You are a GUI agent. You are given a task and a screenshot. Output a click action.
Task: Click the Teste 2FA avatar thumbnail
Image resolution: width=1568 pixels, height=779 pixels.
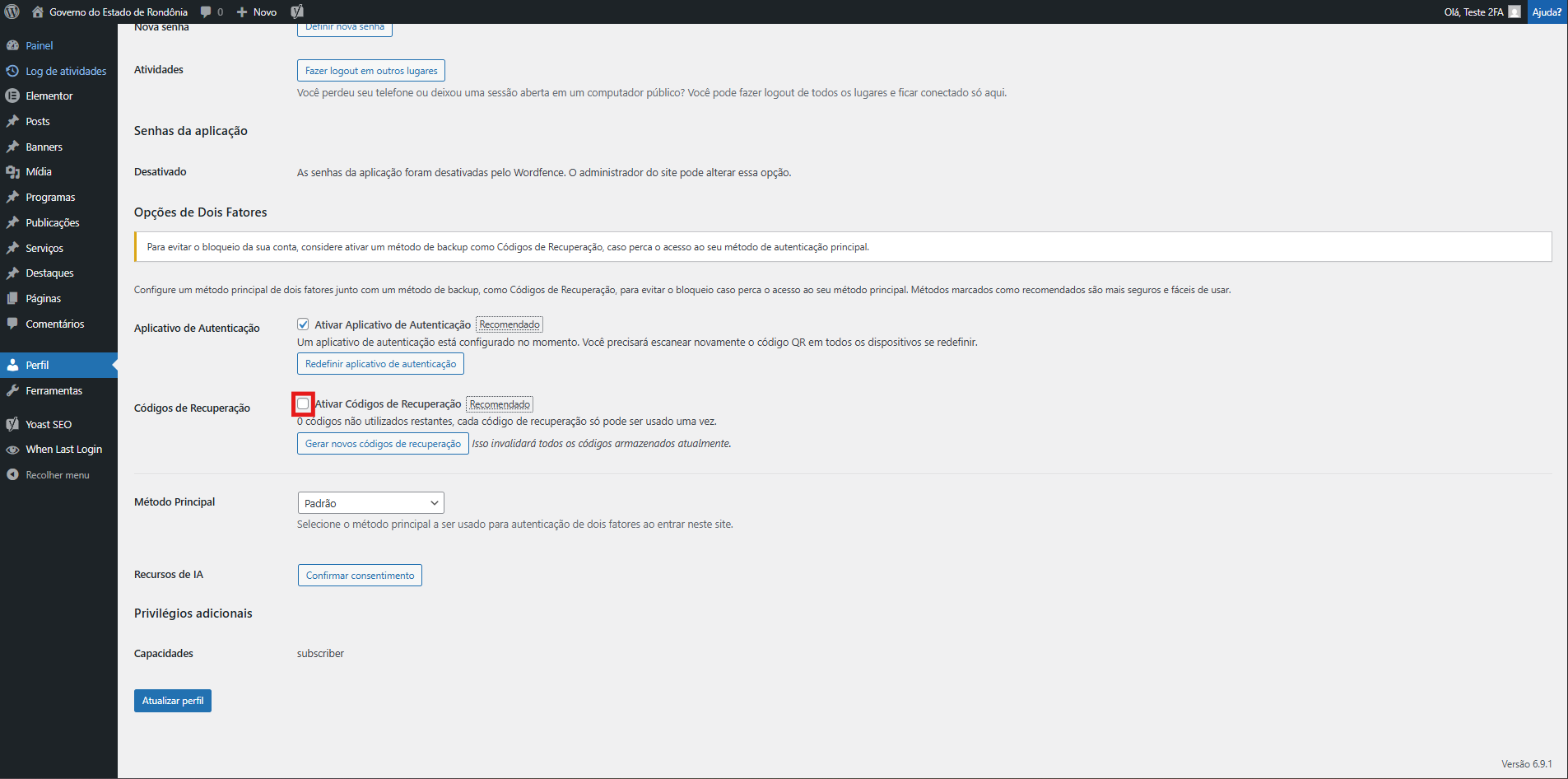[1514, 12]
